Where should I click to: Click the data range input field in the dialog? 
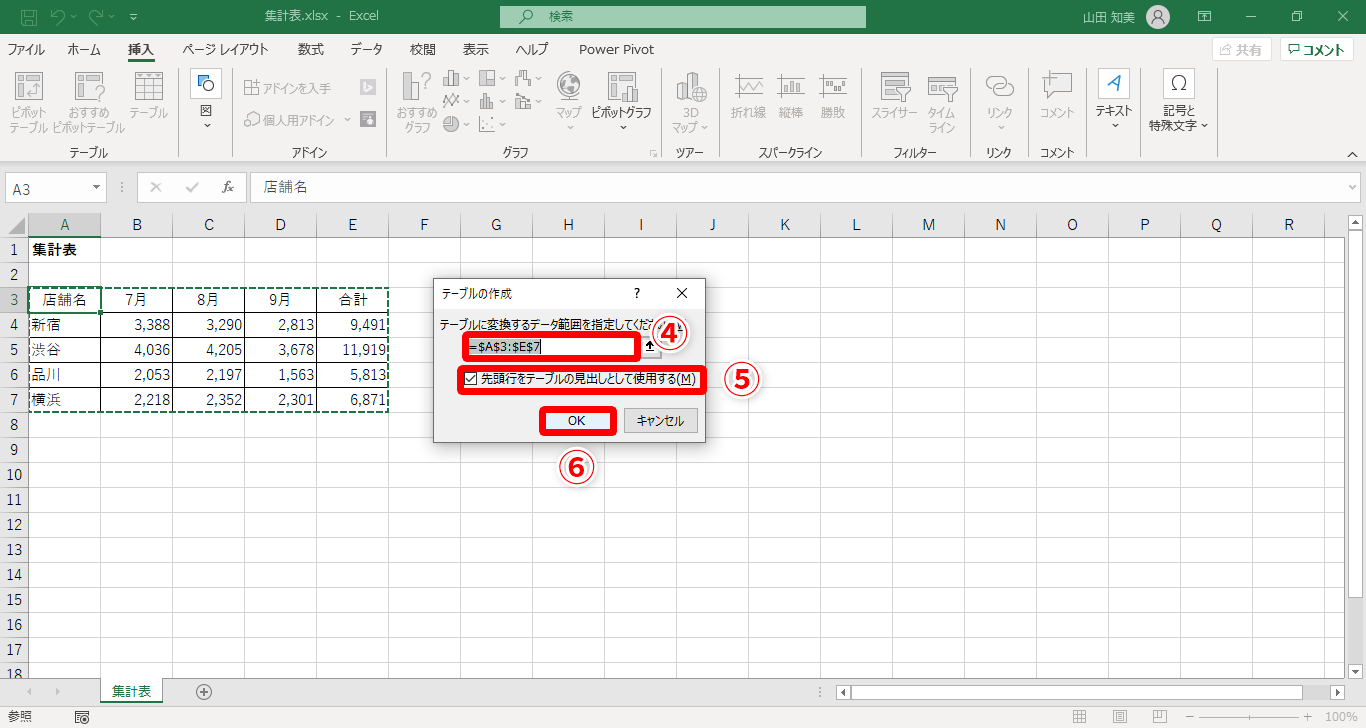(x=552, y=347)
